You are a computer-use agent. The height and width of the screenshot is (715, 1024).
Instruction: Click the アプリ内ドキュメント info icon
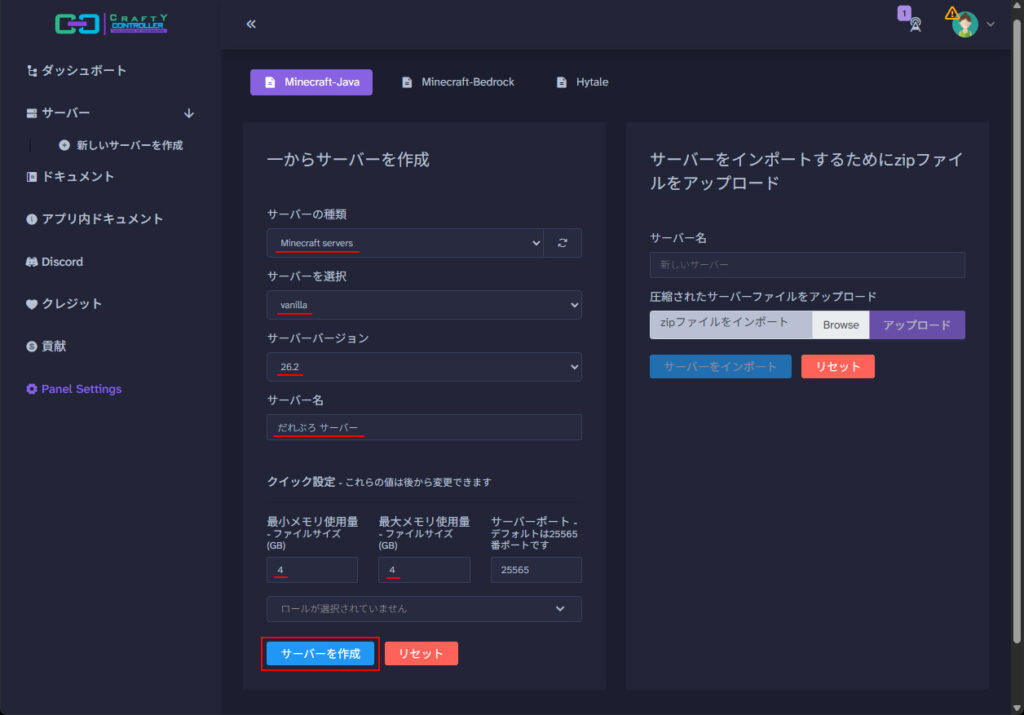31,219
